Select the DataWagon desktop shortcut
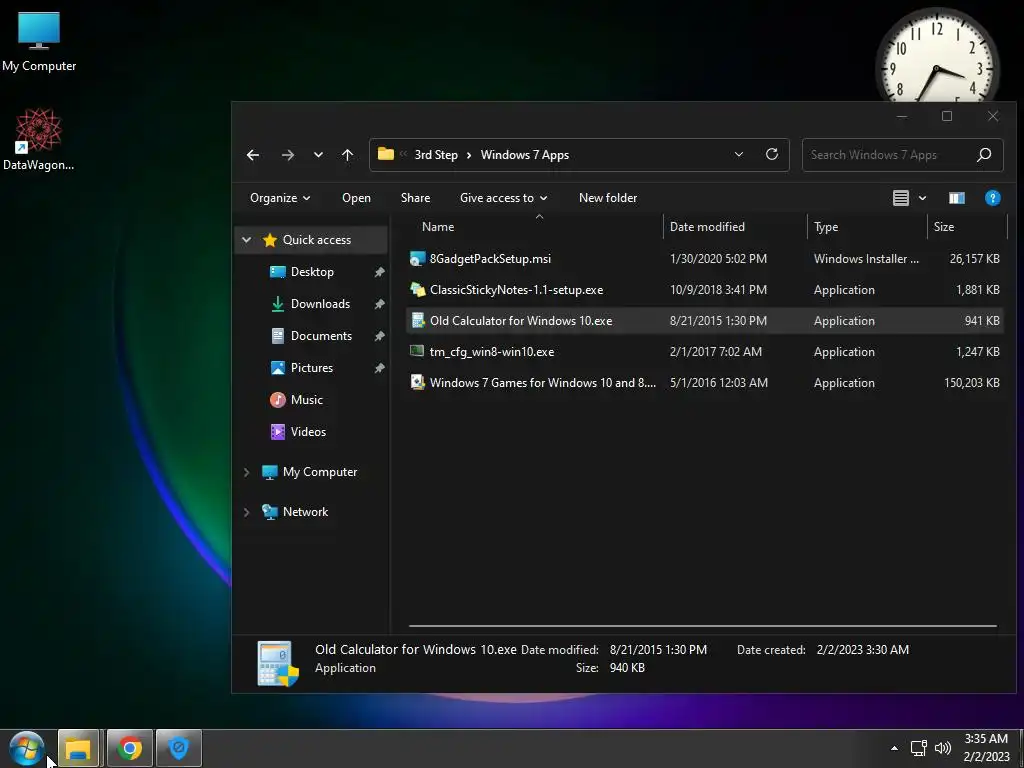This screenshot has height=768, width=1024. coord(39,140)
